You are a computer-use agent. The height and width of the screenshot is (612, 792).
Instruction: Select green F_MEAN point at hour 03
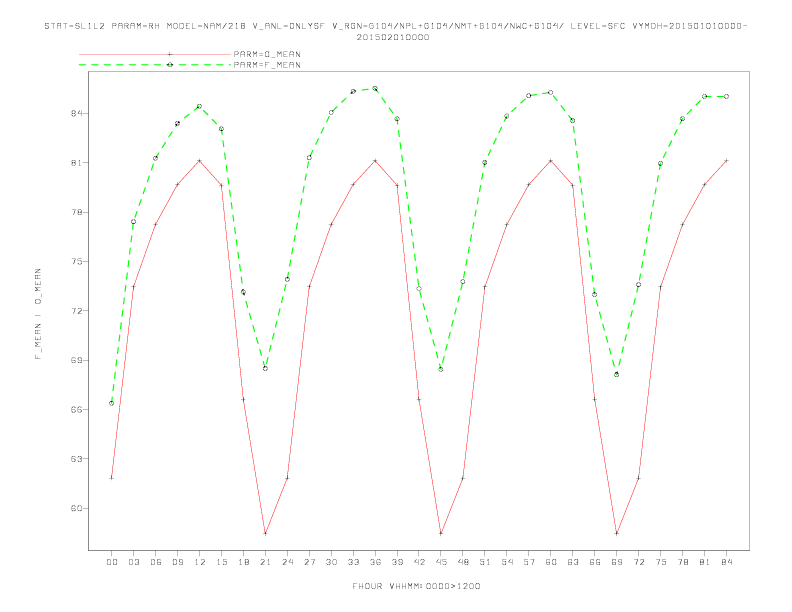(133, 222)
